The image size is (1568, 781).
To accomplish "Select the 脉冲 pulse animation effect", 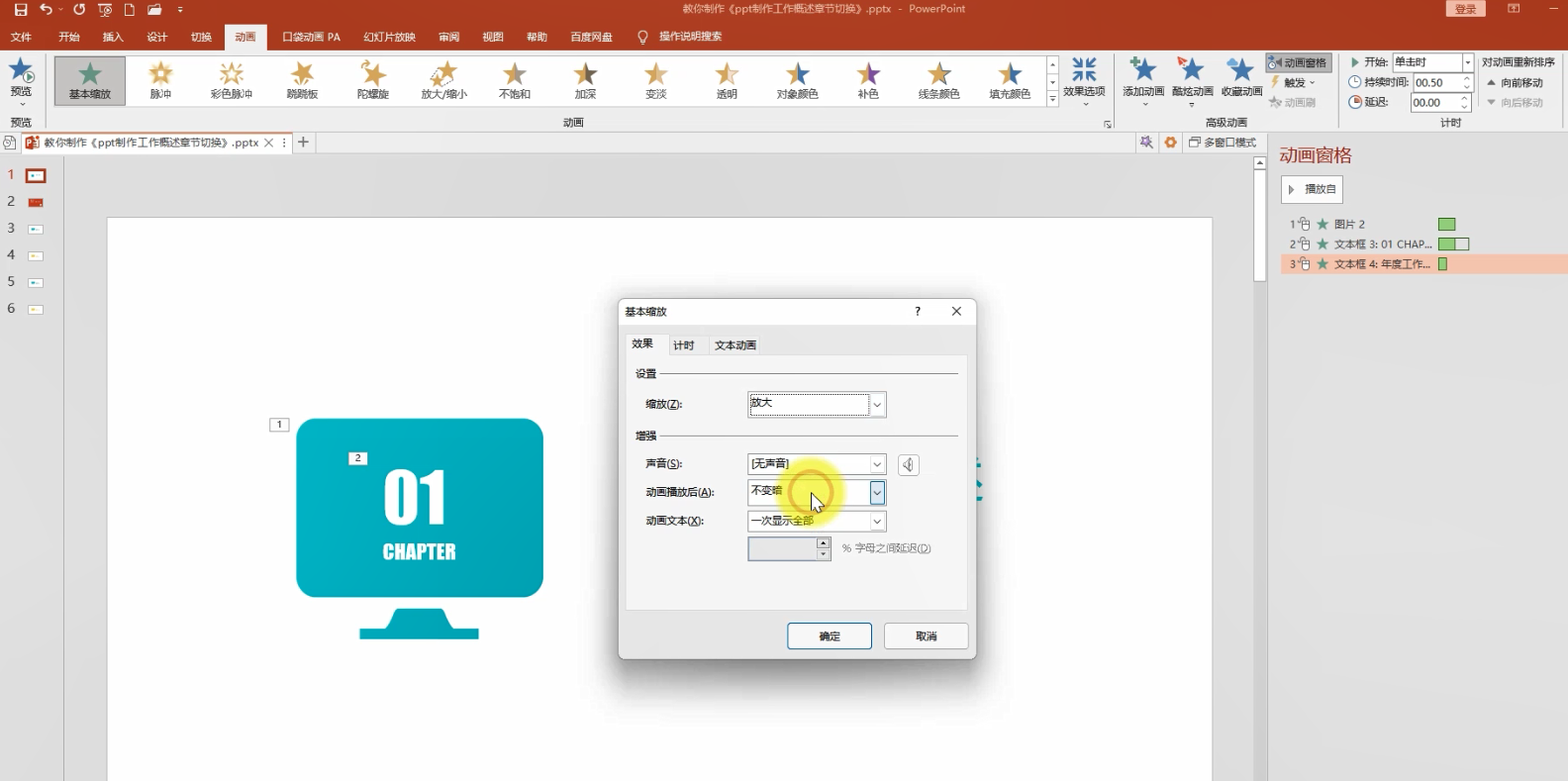I will (160, 80).
